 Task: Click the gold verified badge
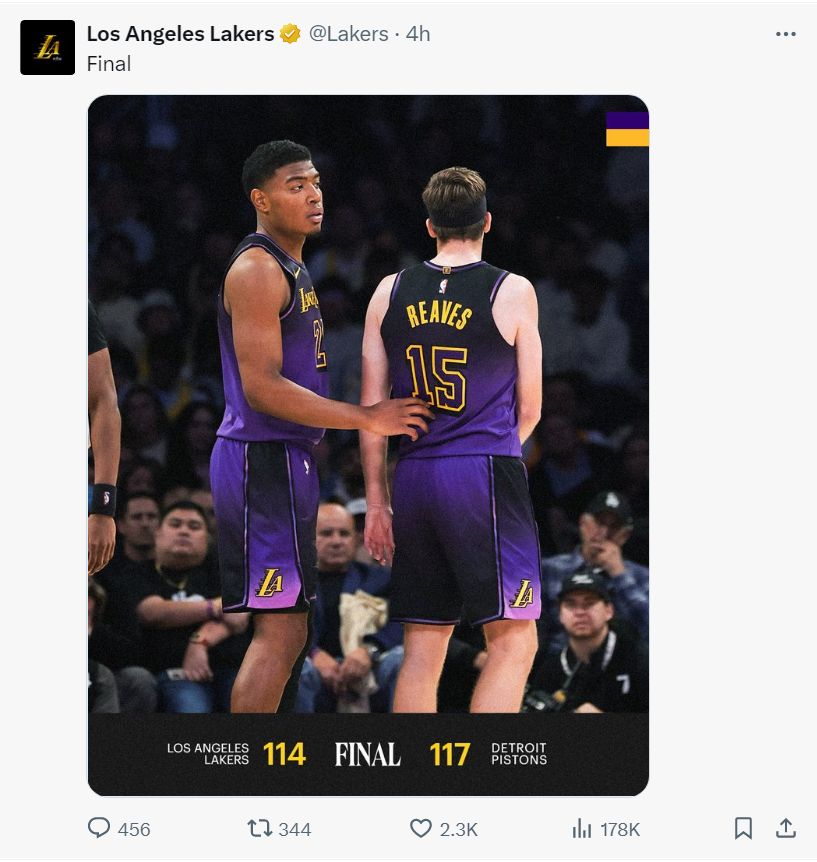290,34
